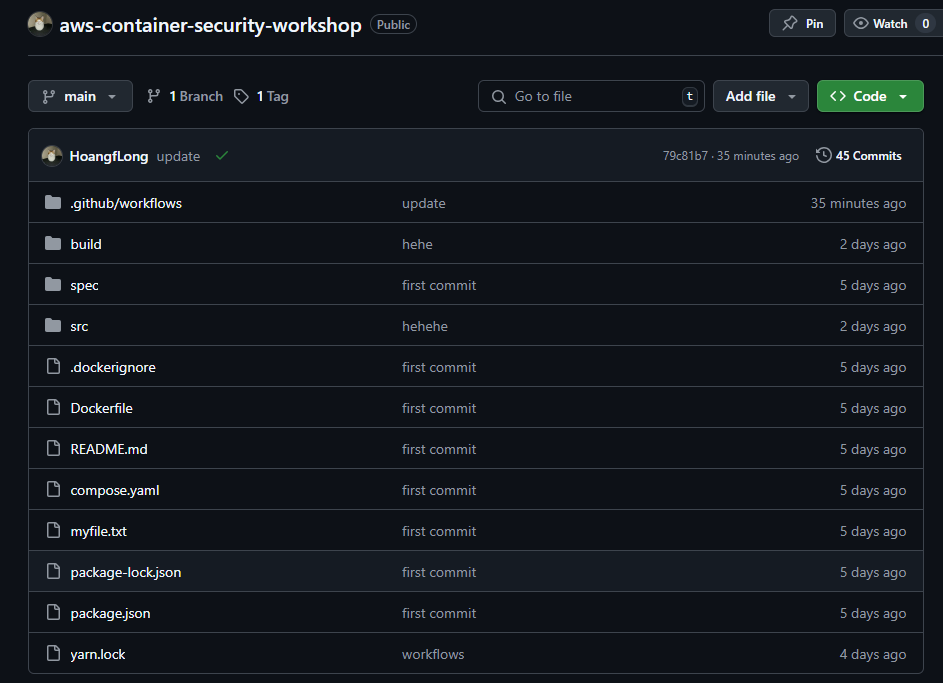Click the build folder icon
943x683 pixels.
point(53,244)
